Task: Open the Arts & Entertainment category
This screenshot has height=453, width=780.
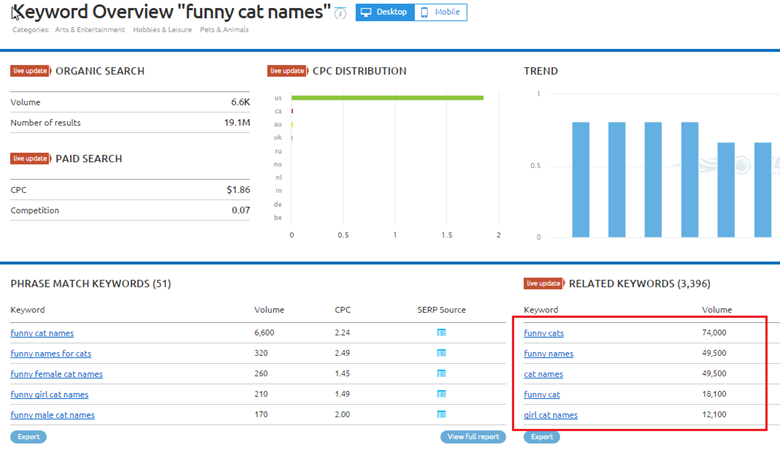Action: tap(89, 30)
